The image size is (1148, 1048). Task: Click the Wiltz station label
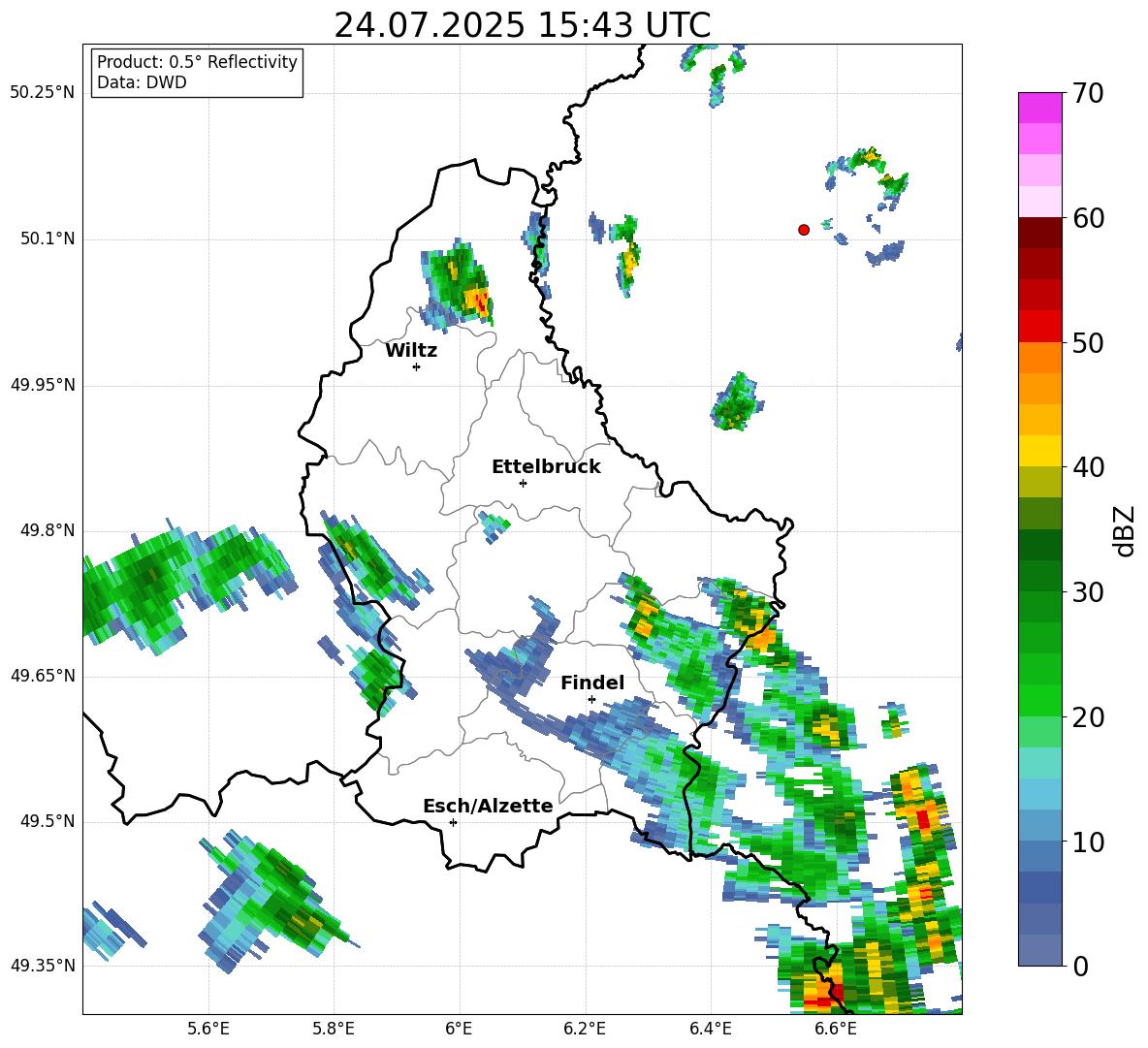pos(411,351)
